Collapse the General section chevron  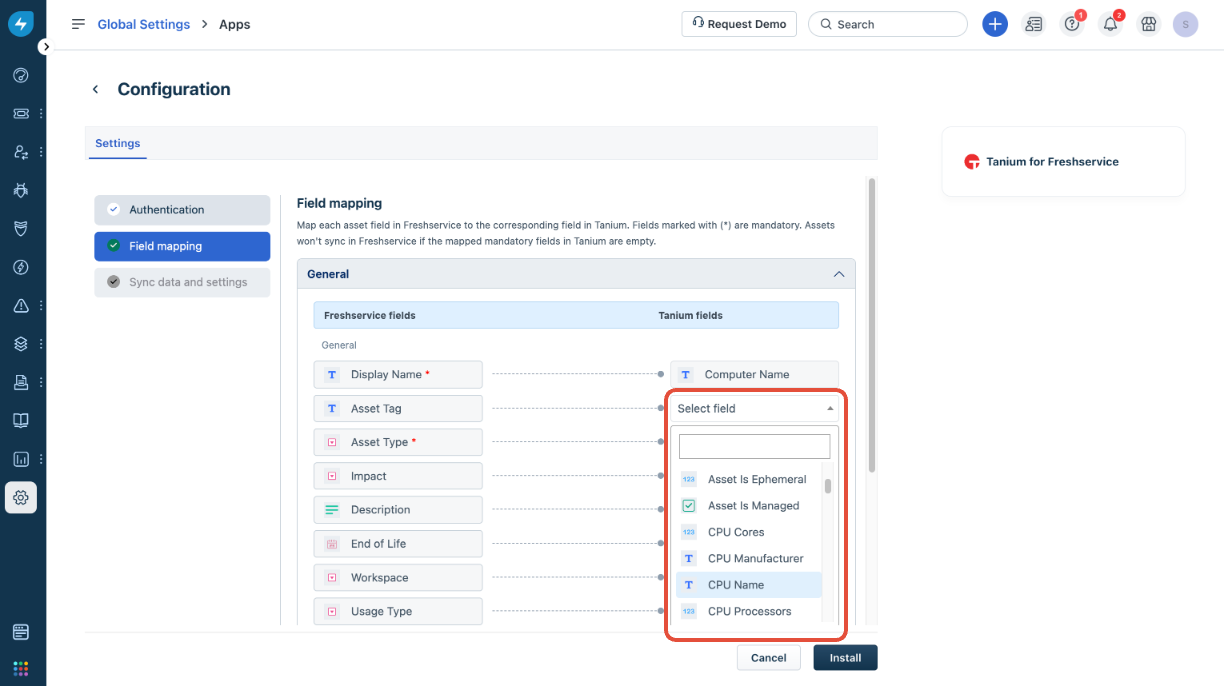pos(839,274)
